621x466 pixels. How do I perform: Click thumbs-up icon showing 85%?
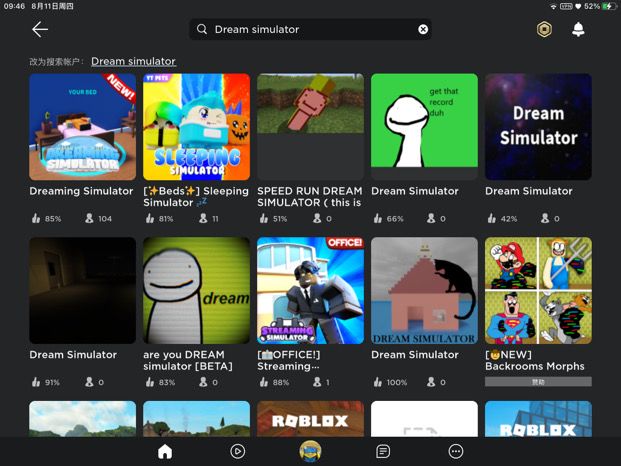coord(36,218)
